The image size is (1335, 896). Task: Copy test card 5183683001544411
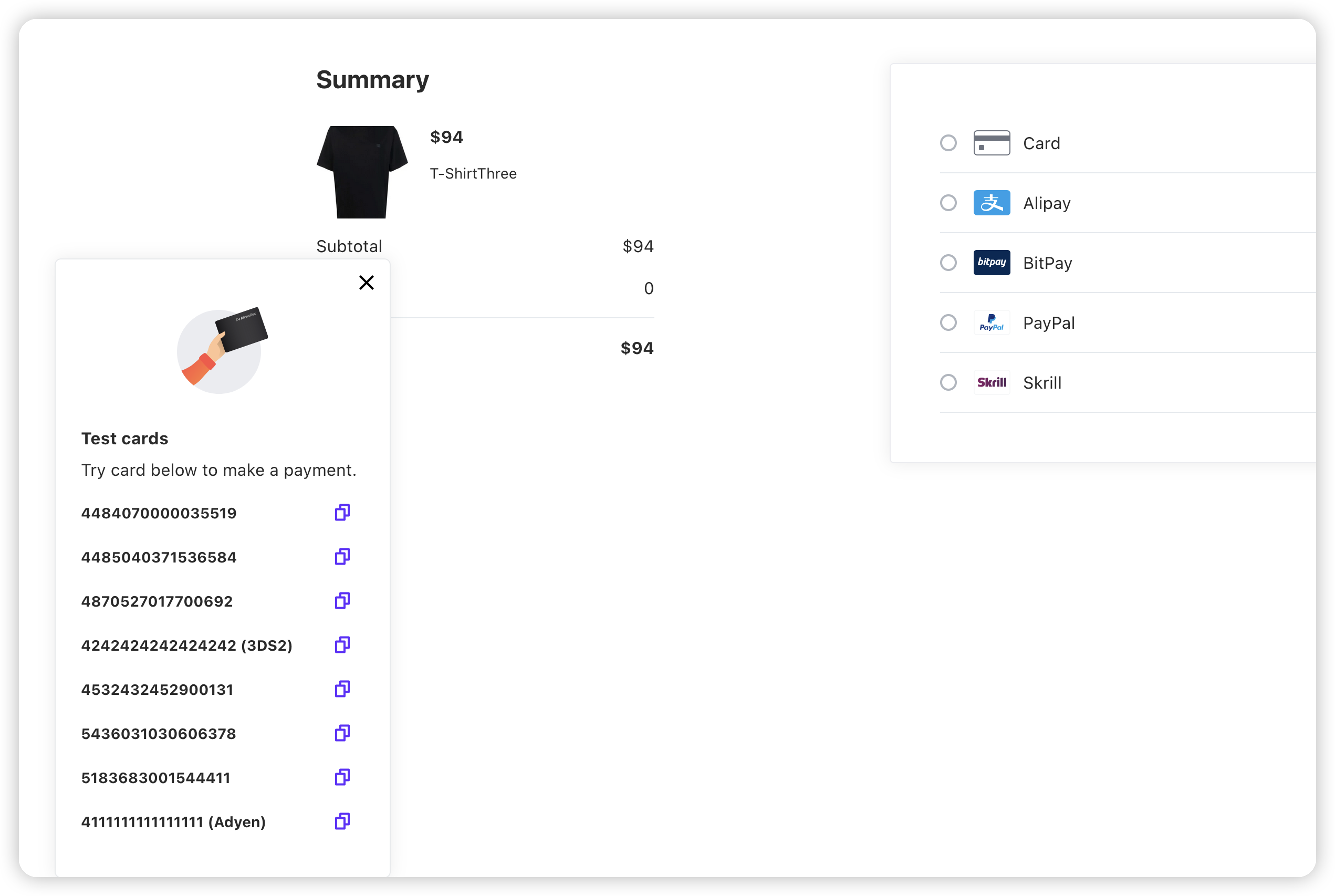342,777
